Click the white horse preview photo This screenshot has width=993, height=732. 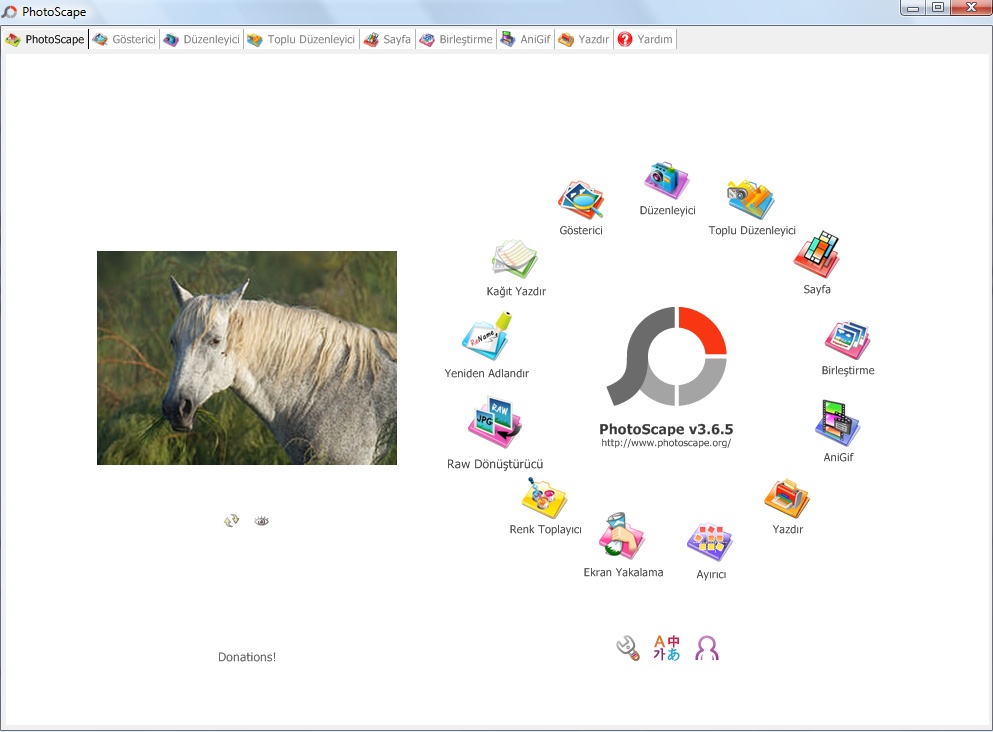click(247, 358)
